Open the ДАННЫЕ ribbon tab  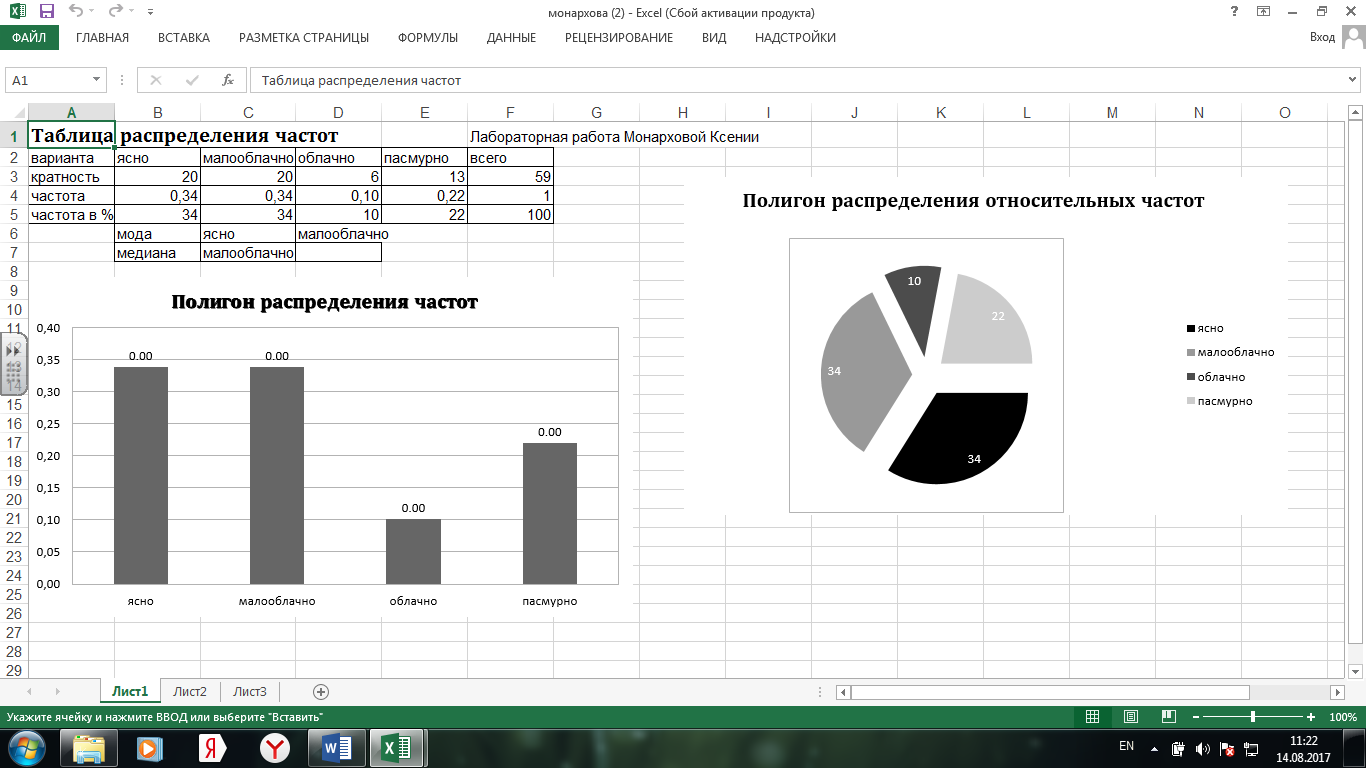[x=511, y=38]
